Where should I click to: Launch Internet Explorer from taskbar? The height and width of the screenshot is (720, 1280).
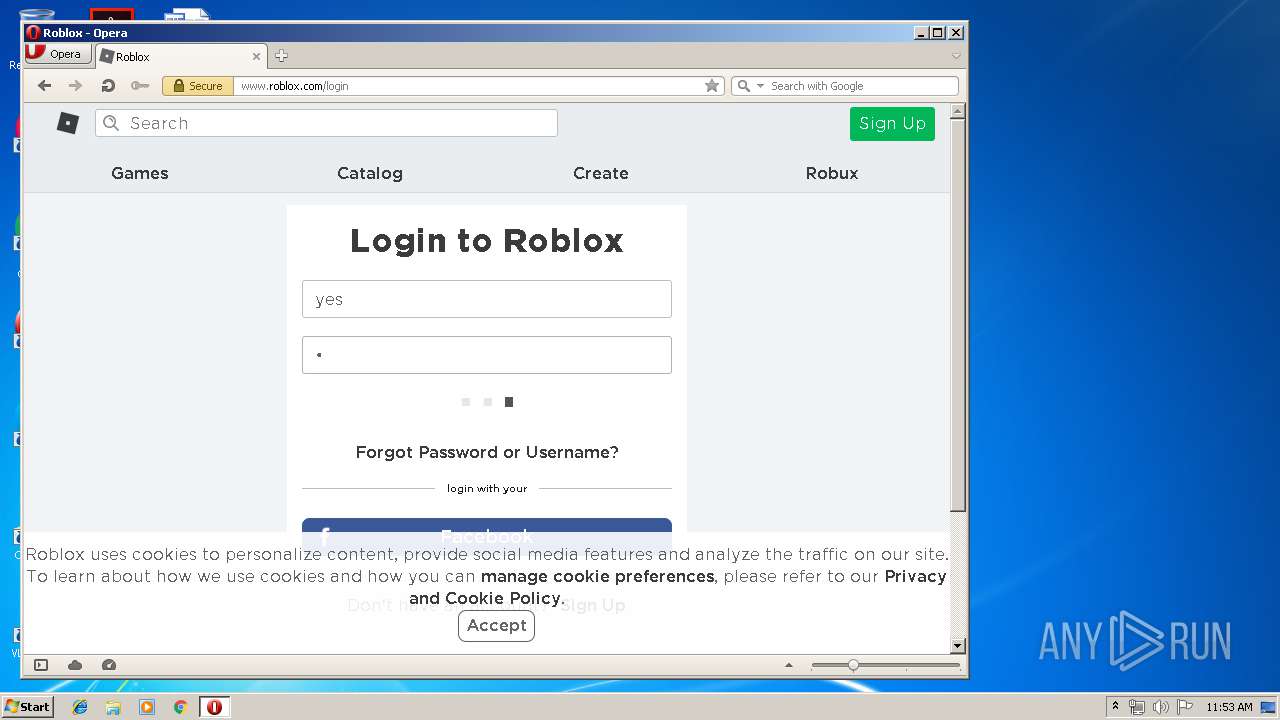(80, 707)
